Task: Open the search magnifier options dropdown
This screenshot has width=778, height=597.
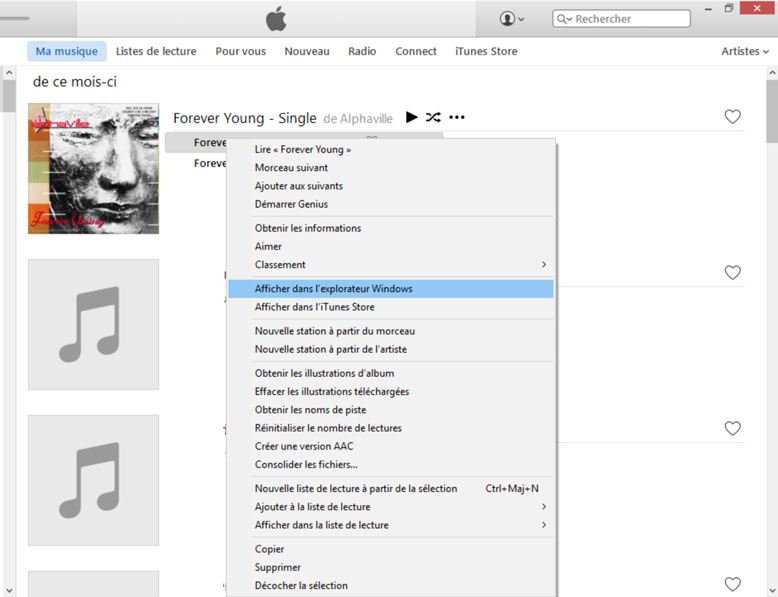Action: [x=564, y=19]
